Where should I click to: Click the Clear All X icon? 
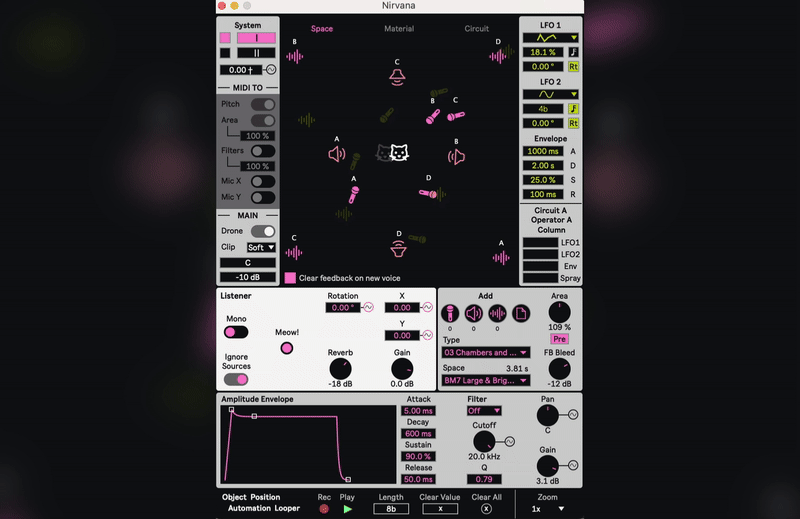486,508
